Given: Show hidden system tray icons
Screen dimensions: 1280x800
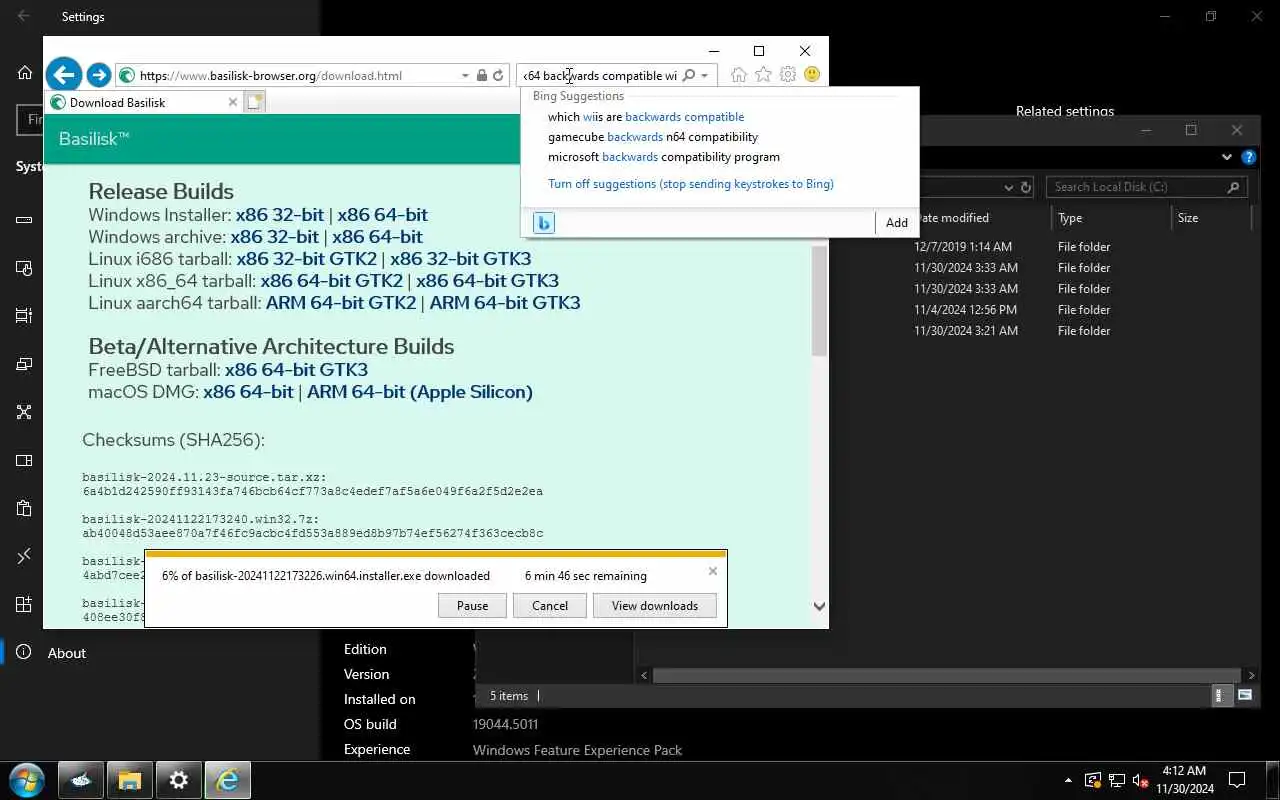Looking at the screenshot, I should (x=1068, y=780).
